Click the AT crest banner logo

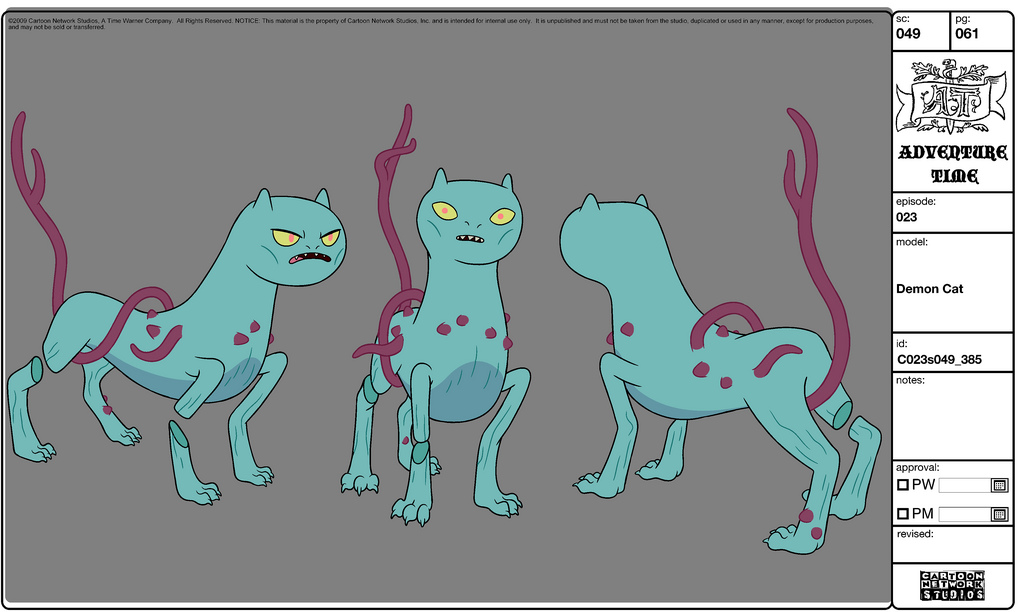coord(949,97)
